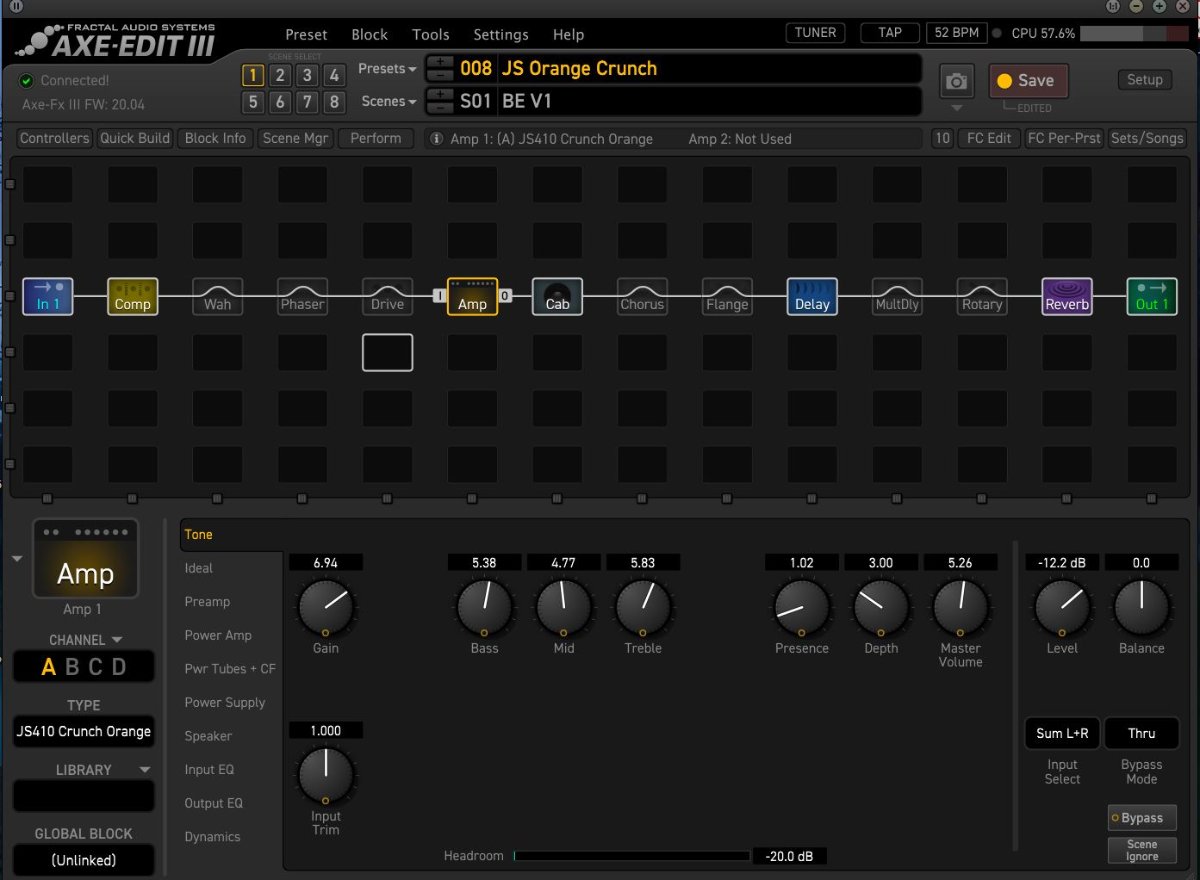Click the Level knob

tap(1062, 606)
